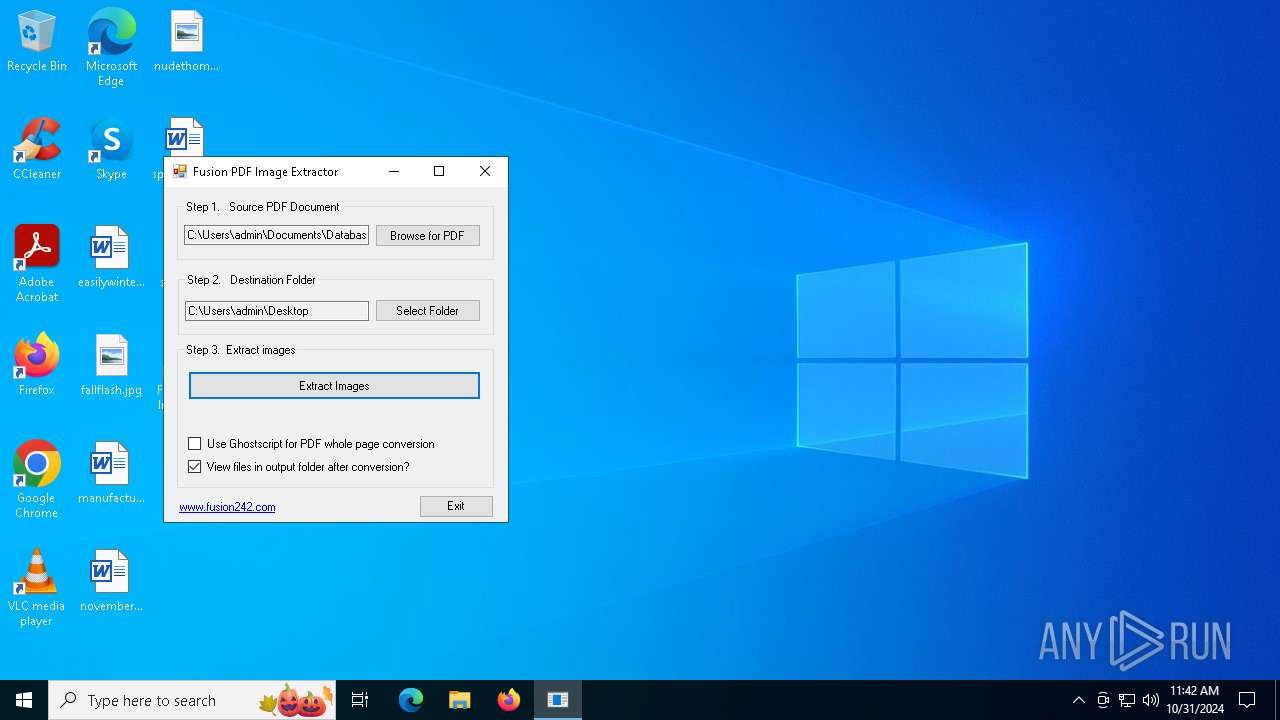Image resolution: width=1280 pixels, height=720 pixels.
Task: Show hidden system tray icons
Action: (x=1078, y=700)
